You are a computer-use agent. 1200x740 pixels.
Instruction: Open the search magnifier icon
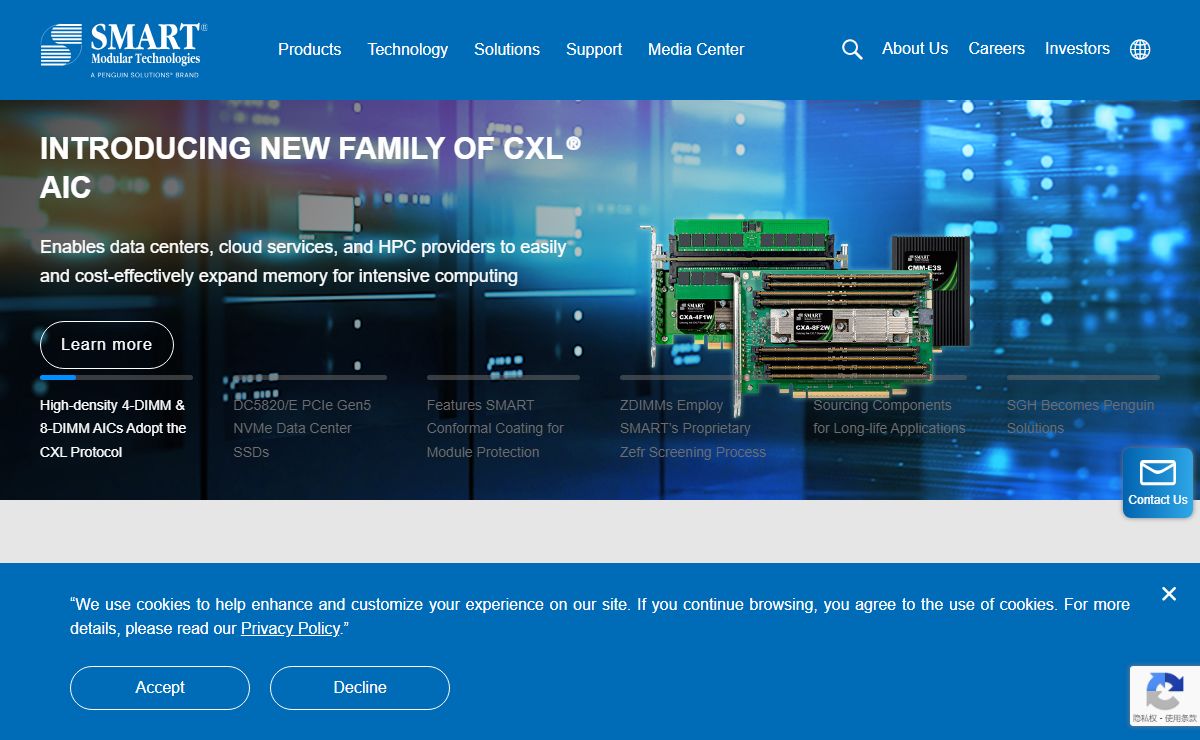[852, 50]
